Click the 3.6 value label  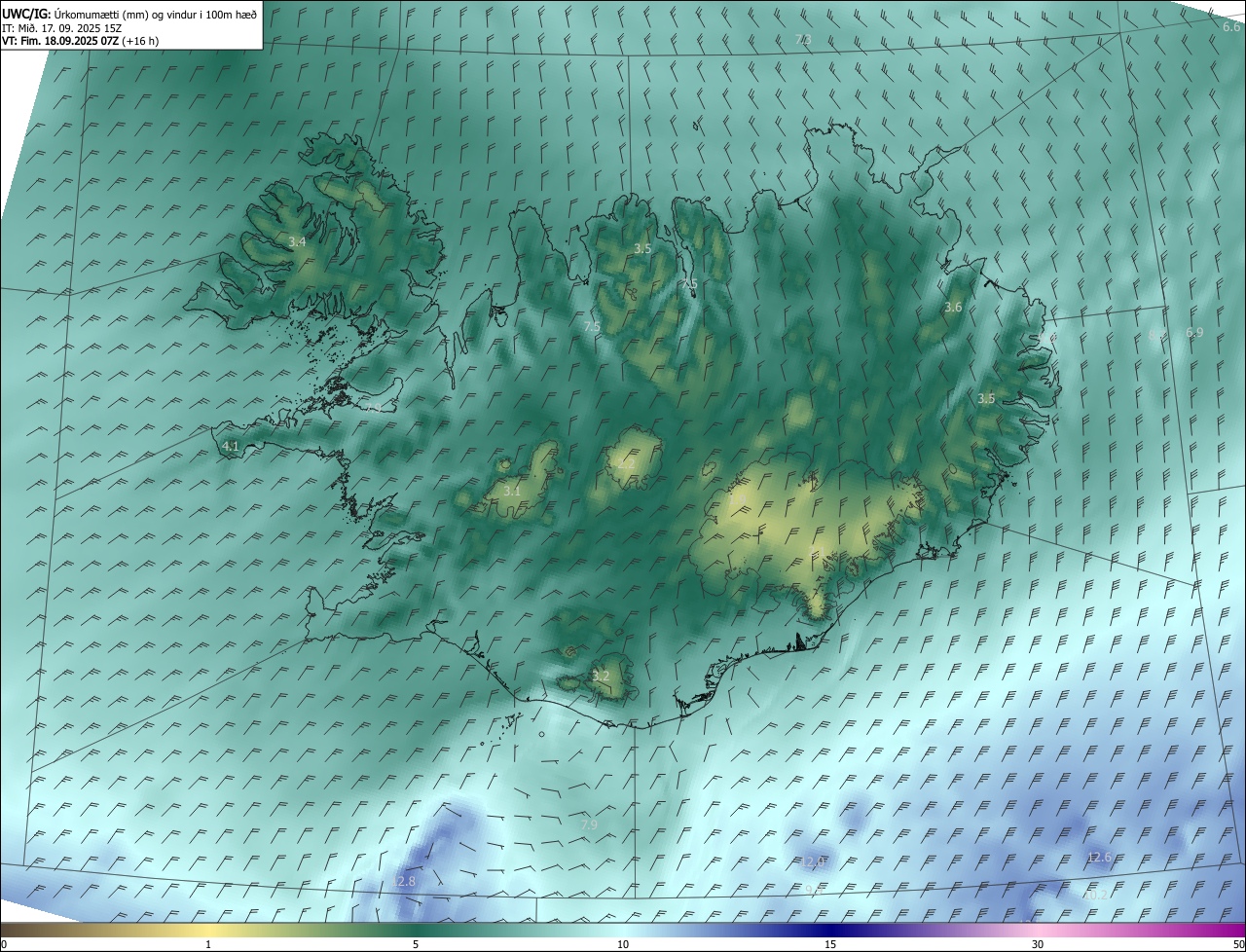point(953,307)
